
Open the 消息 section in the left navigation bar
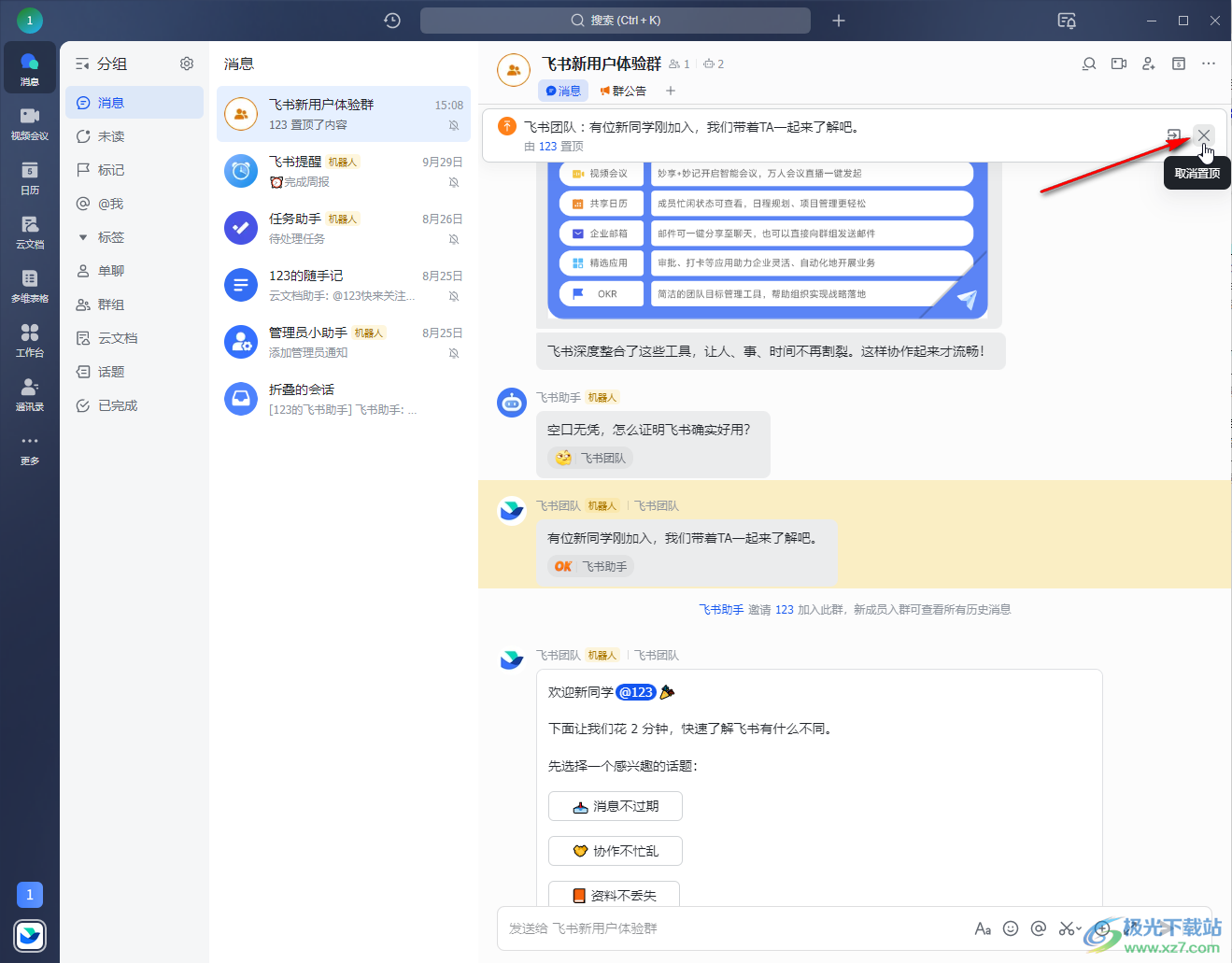tap(30, 68)
